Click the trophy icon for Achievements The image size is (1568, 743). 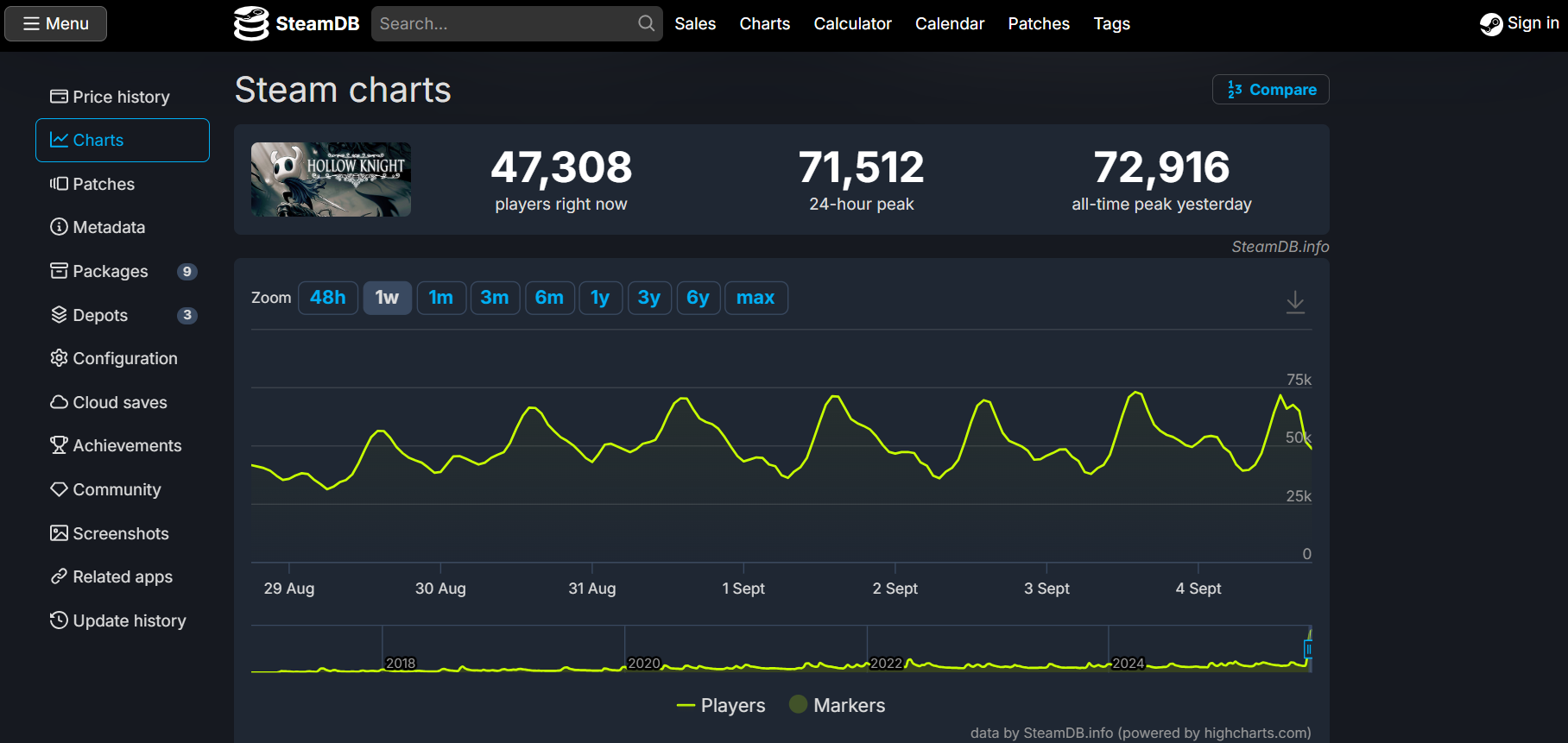point(59,445)
